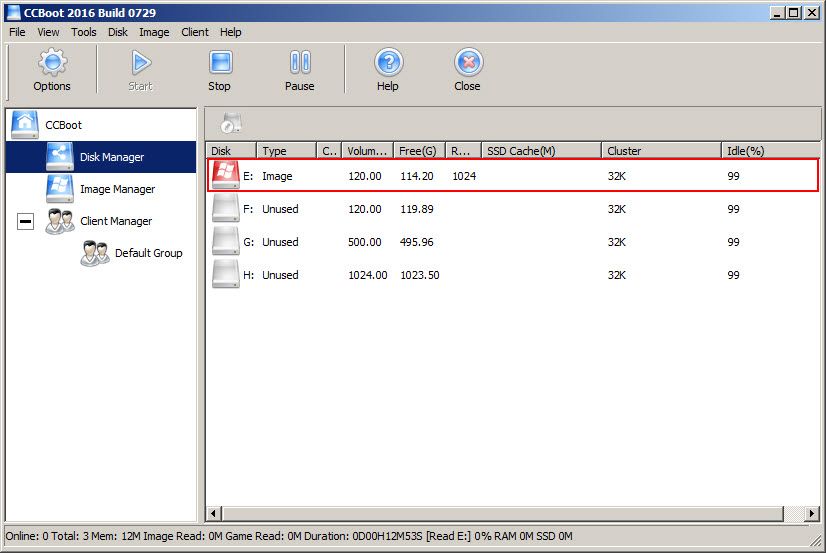
Task: Click the RAM cache value '1024'
Action: pos(464,176)
